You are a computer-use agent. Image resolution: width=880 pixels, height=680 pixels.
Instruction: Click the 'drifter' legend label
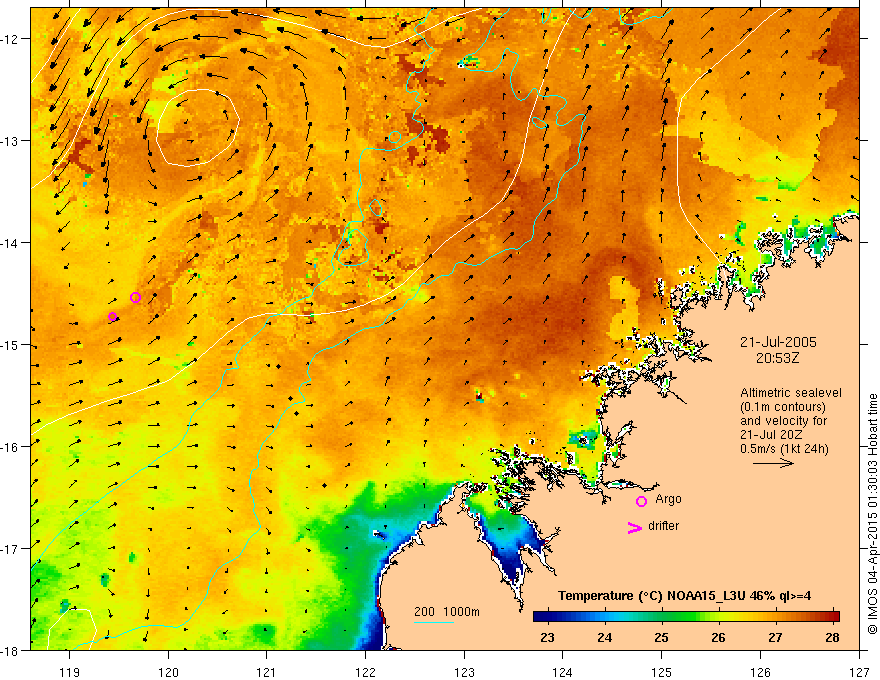(x=663, y=526)
